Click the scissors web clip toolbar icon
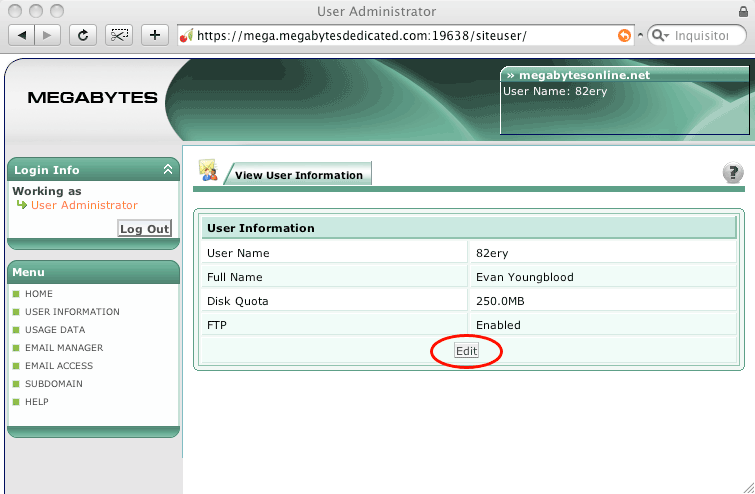The width and height of the screenshot is (755, 494). pos(119,35)
